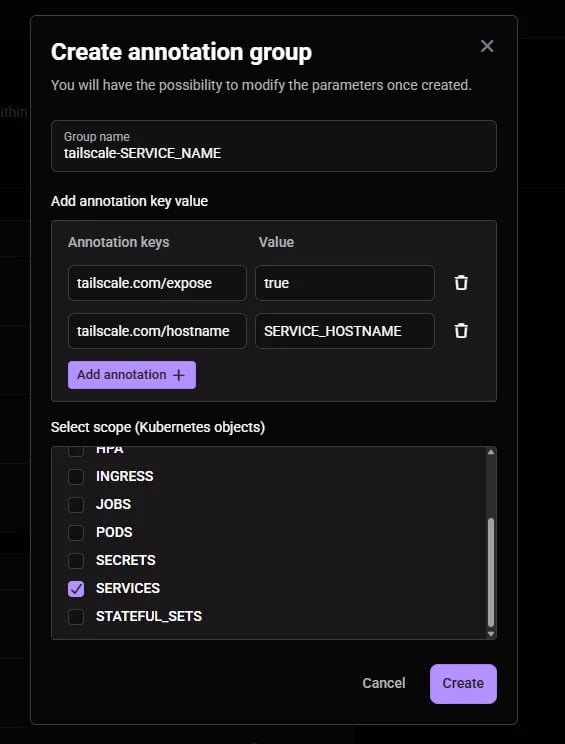This screenshot has width=565, height=744.
Task: Click the scope list scroll-down arrow
Action: [491, 634]
